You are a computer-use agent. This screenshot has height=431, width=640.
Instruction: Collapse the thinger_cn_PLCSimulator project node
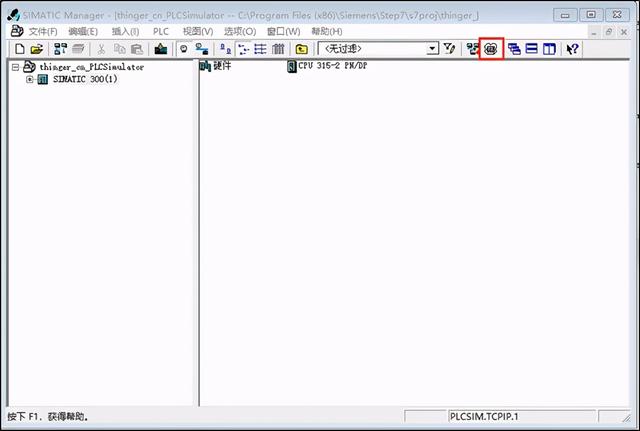pos(15,67)
